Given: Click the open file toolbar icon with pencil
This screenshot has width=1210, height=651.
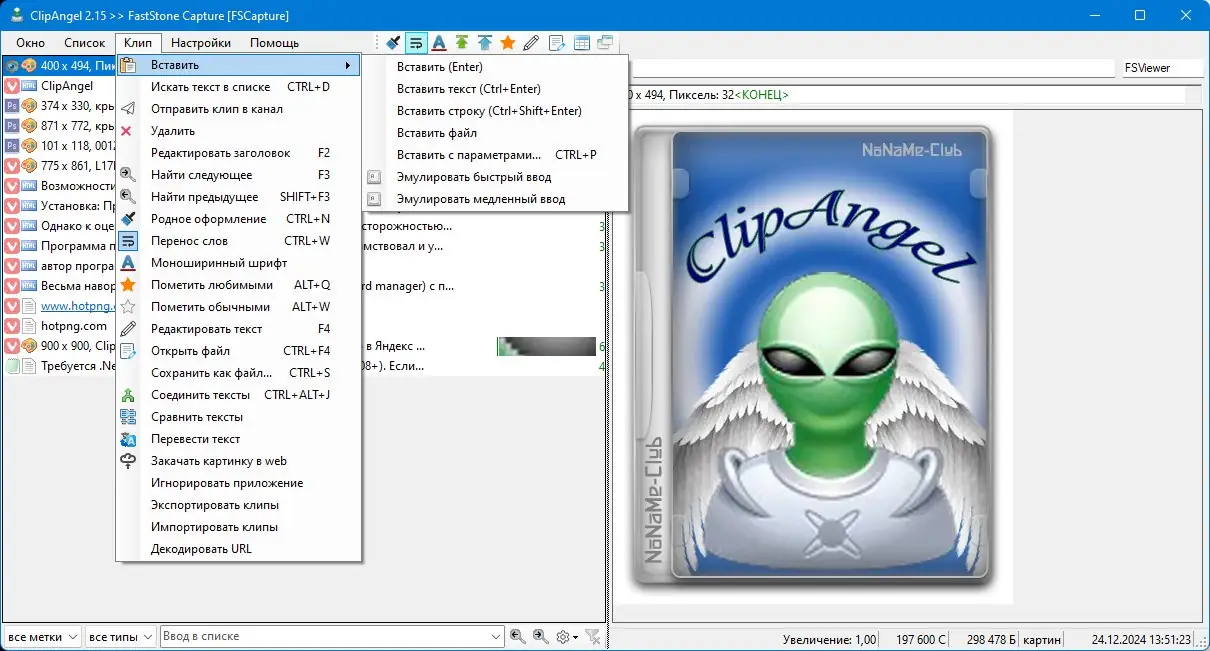Looking at the screenshot, I should 557,43.
